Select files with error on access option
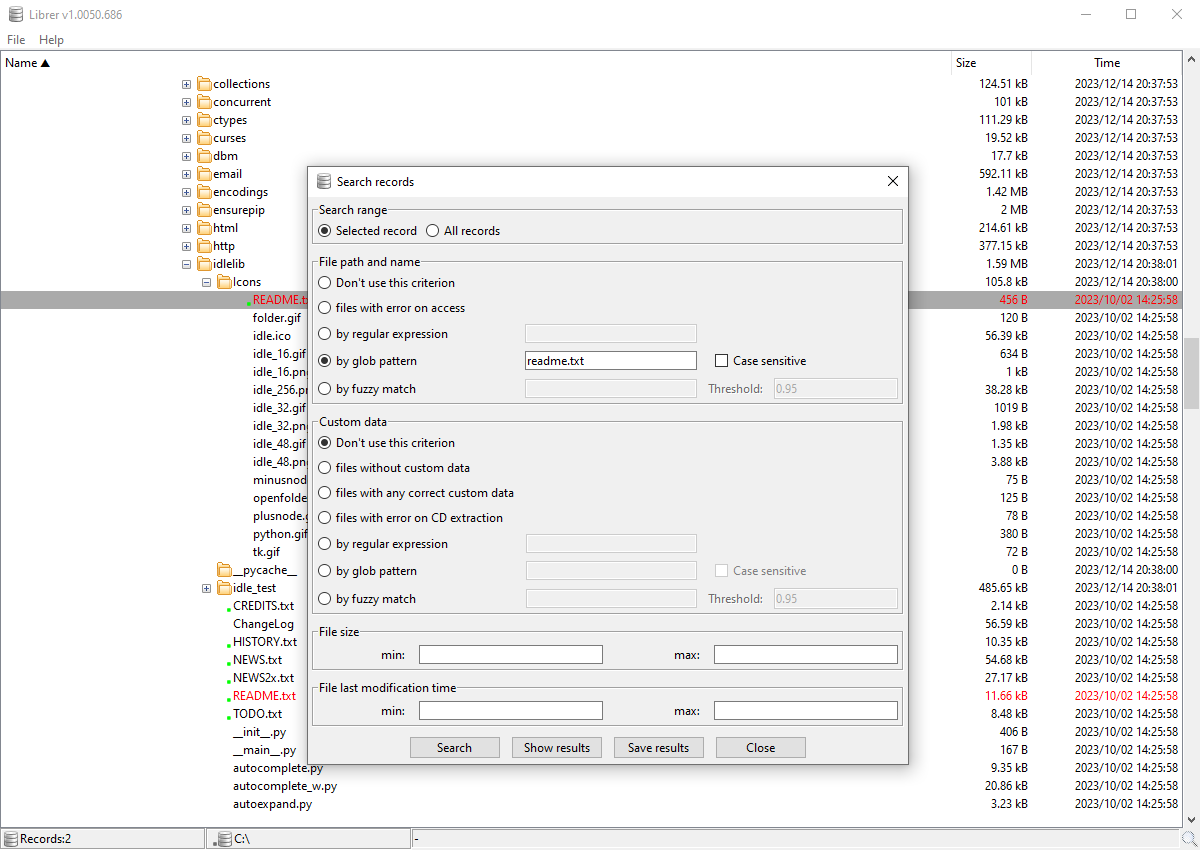 (325, 308)
